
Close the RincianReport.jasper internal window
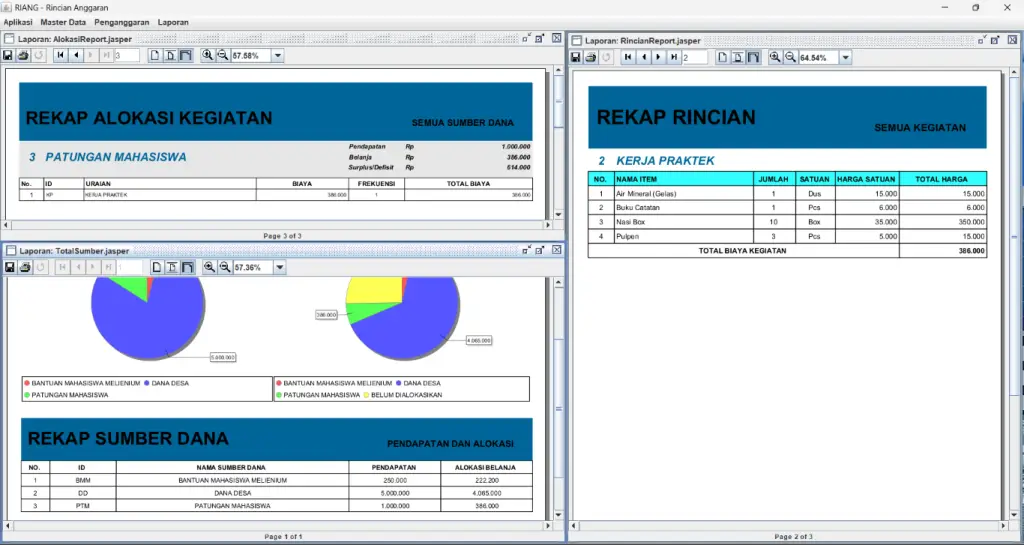[1012, 40]
